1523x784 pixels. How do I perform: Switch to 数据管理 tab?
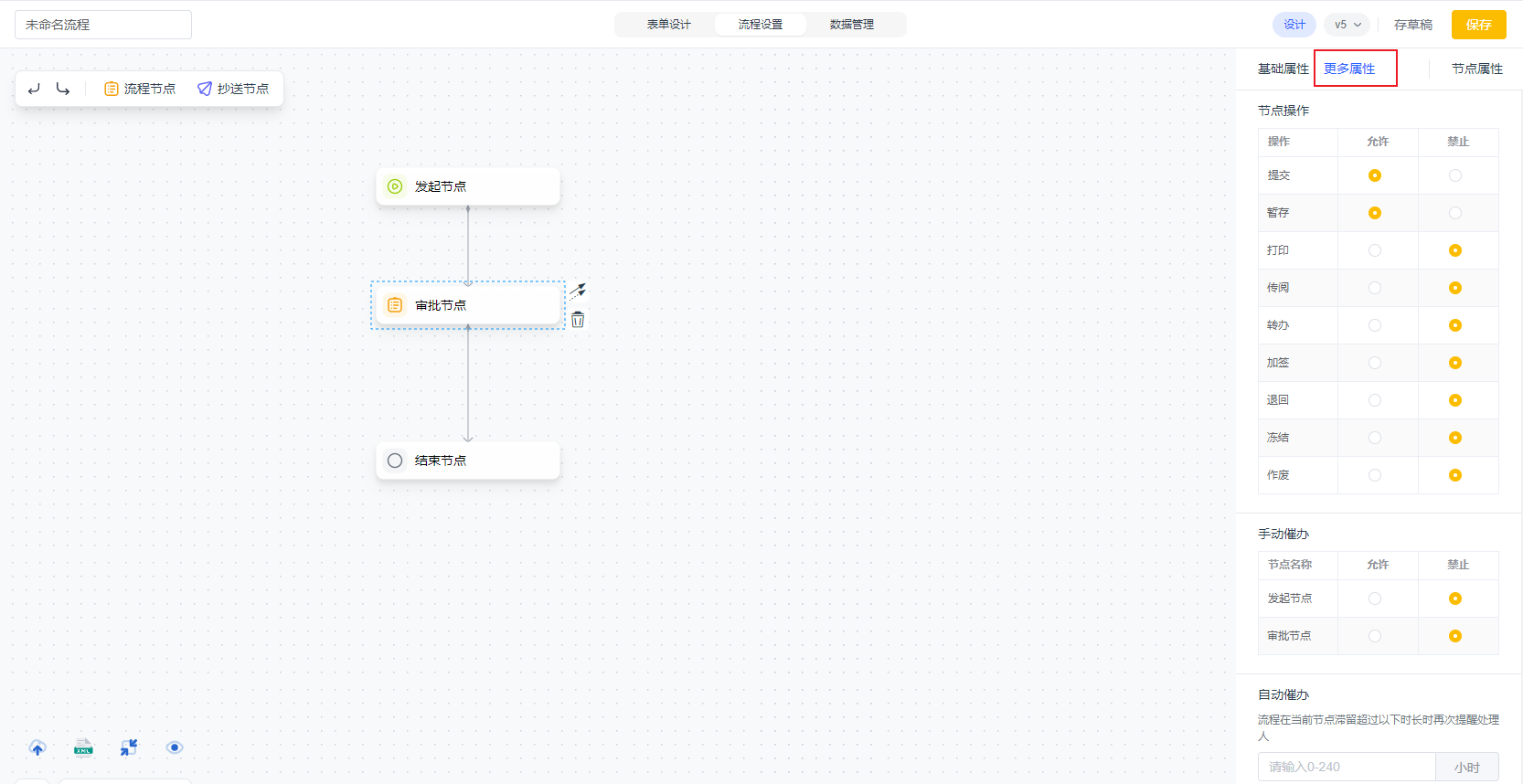(852, 25)
